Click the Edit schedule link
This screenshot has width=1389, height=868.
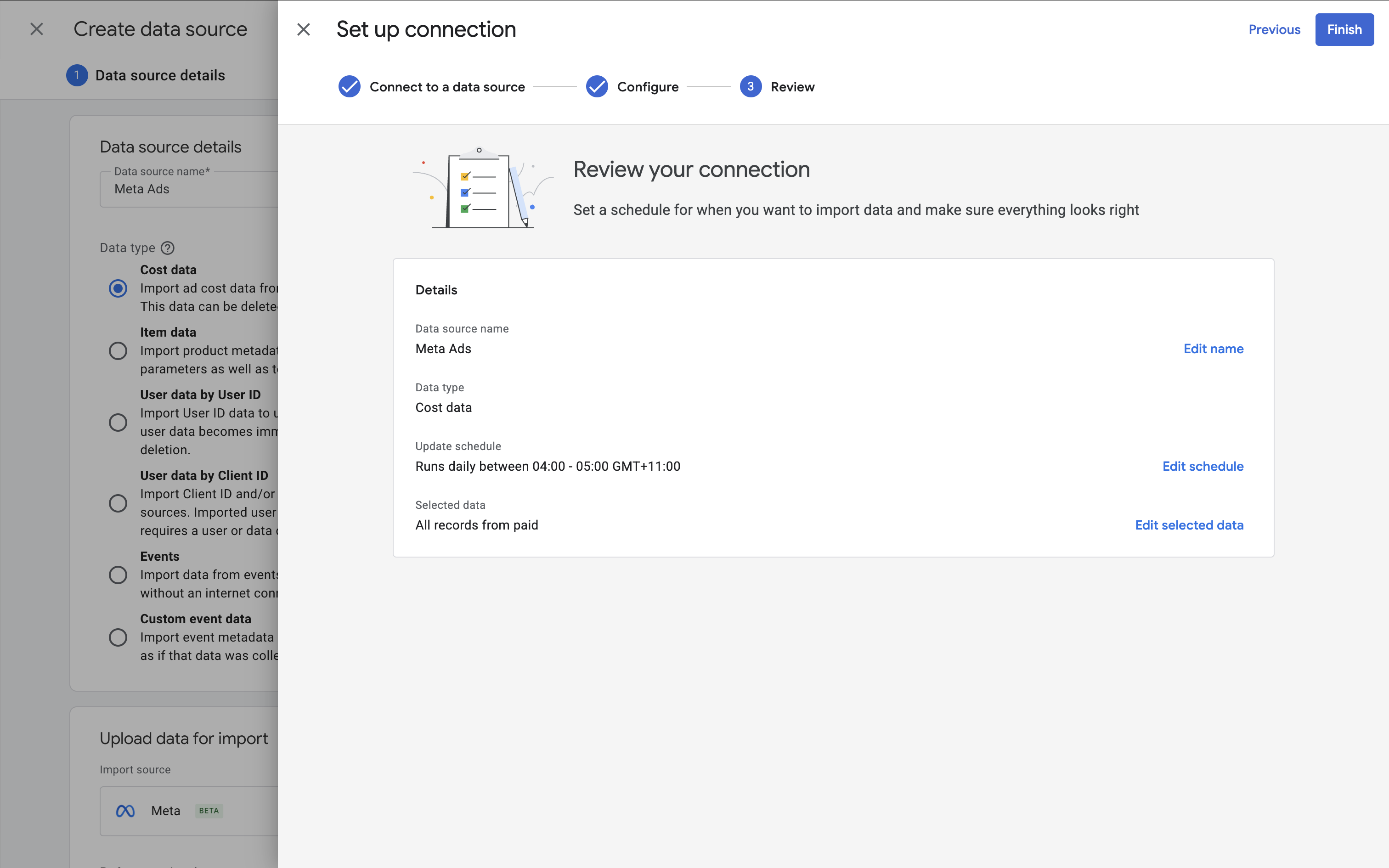[1203, 466]
